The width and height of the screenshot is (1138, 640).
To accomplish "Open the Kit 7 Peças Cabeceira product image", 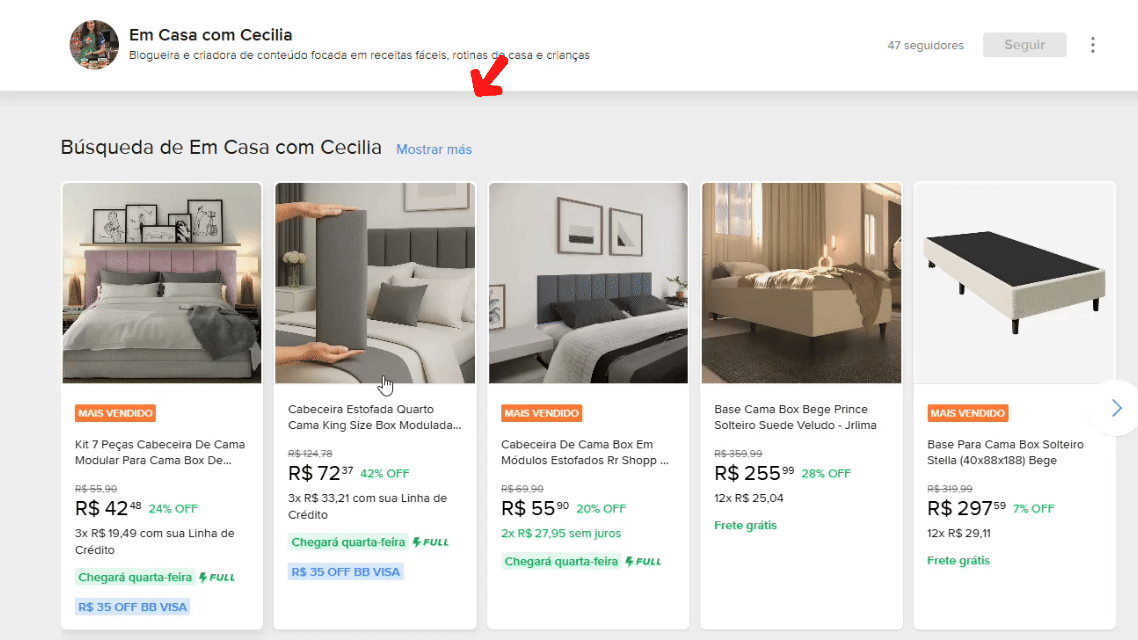I will click(x=161, y=283).
